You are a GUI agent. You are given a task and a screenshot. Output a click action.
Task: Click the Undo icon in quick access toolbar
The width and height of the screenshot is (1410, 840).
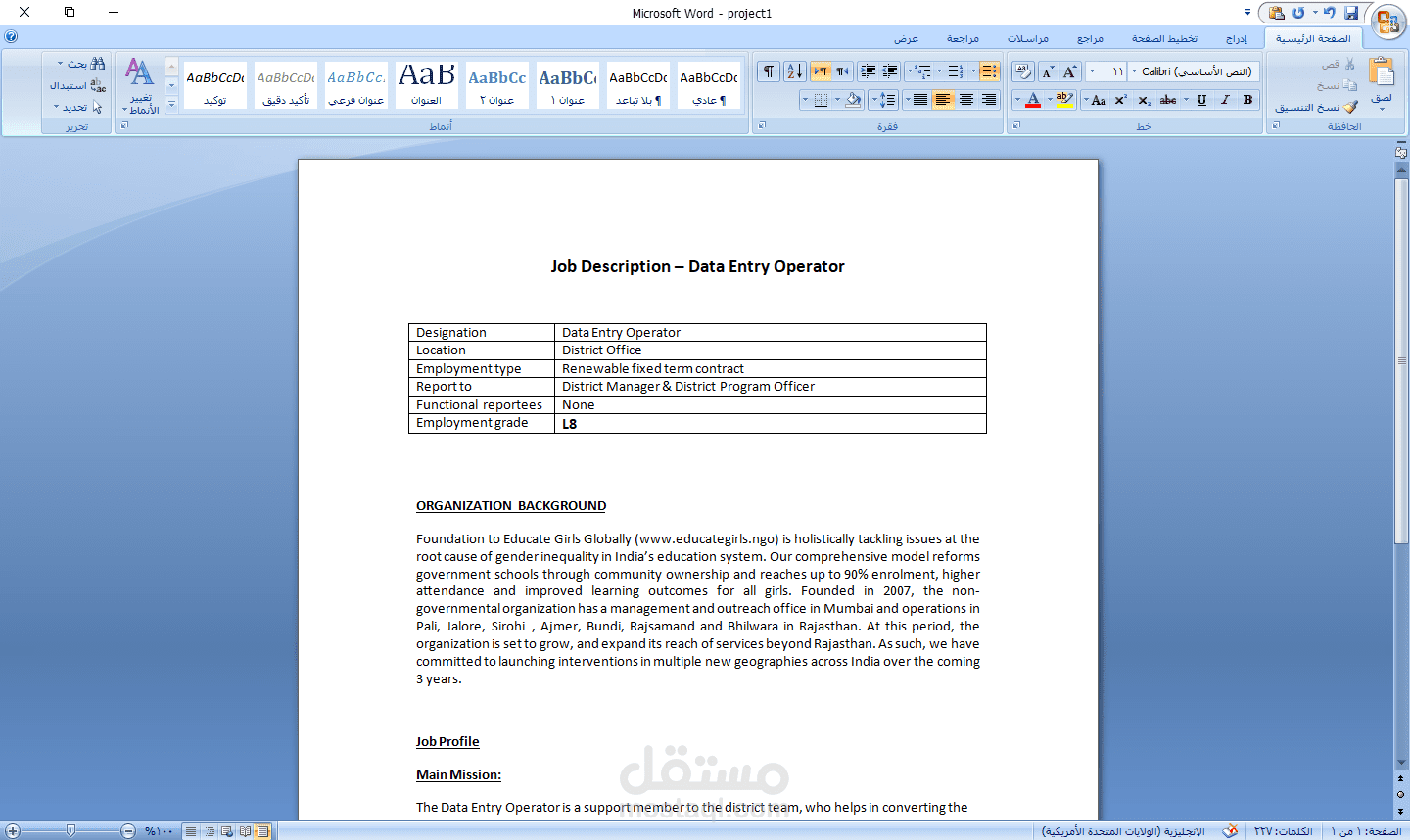pyautogui.click(x=1329, y=13)
